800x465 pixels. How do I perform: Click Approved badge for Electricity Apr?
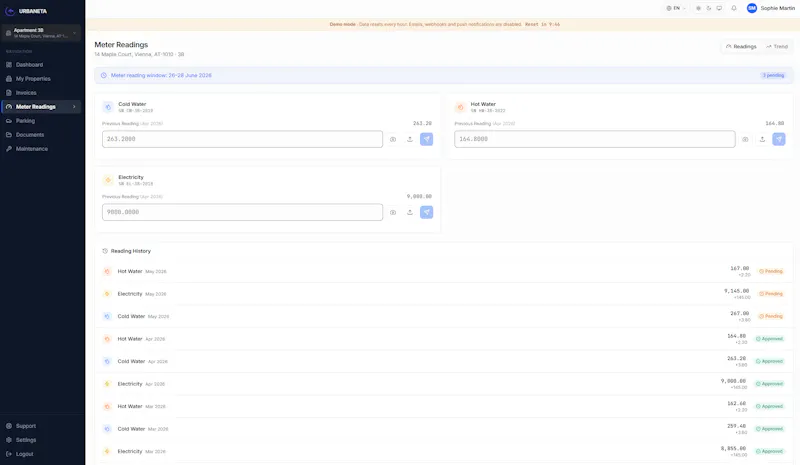(x=769, y=384)
